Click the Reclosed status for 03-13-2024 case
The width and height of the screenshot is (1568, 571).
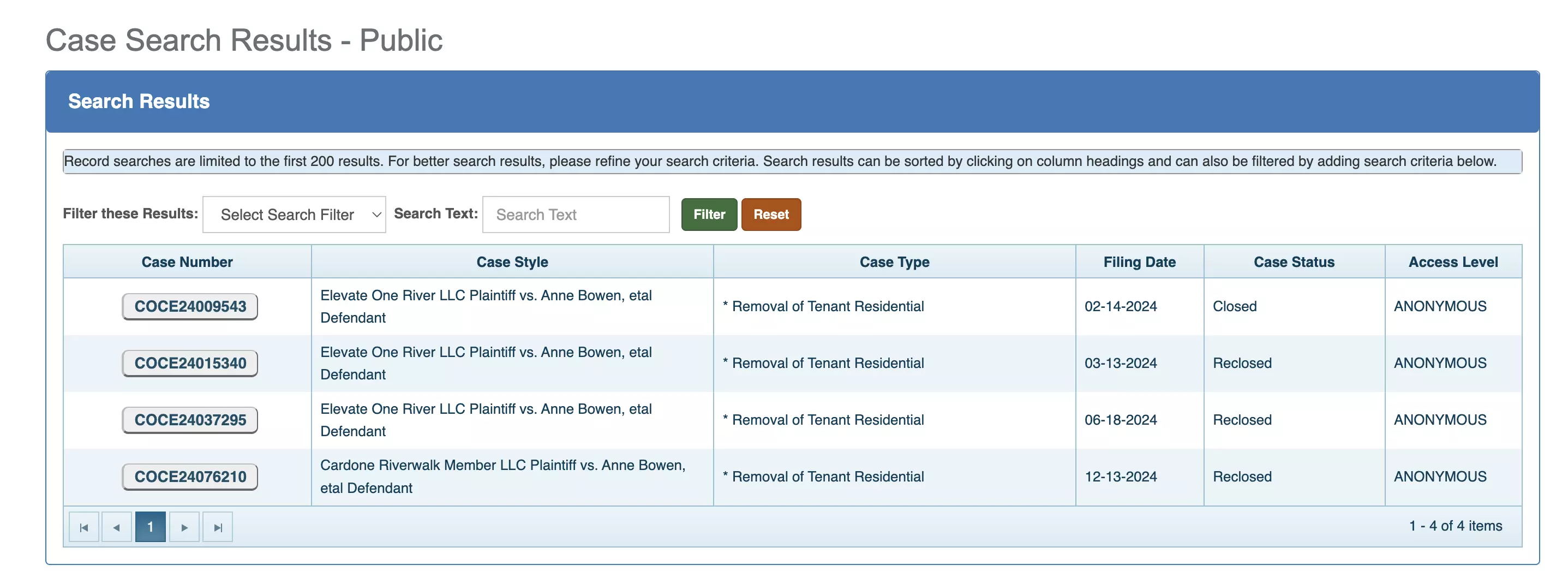(1242, 364)
